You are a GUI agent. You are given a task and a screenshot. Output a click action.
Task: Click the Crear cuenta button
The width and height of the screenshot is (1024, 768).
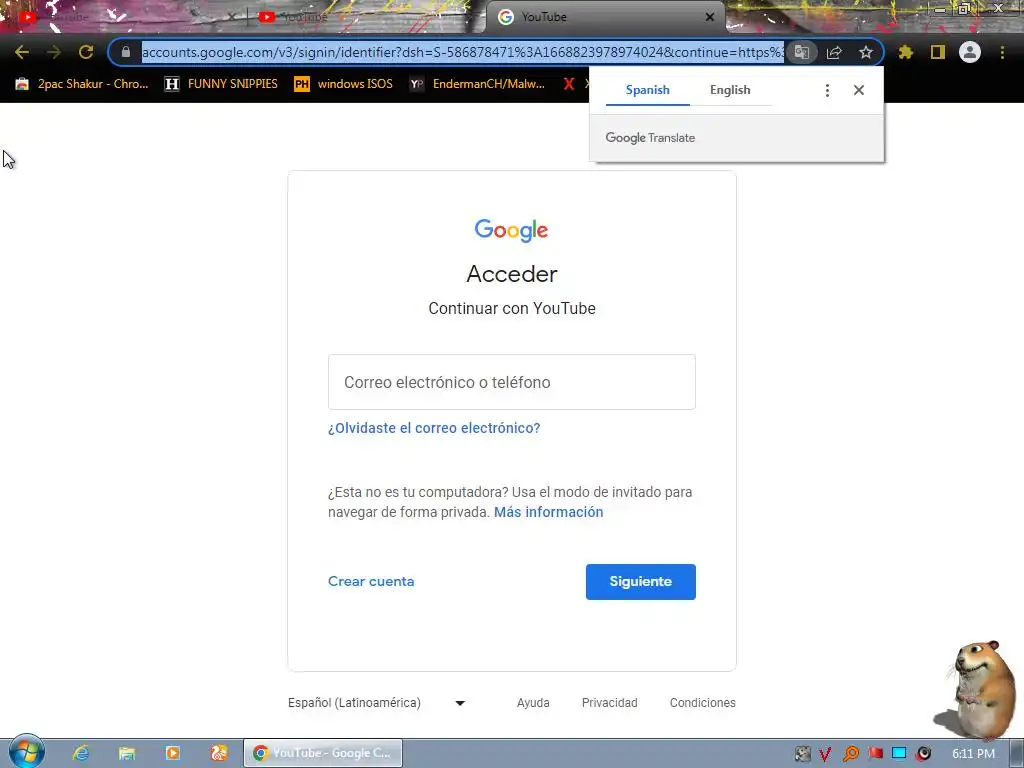(371, 581)
